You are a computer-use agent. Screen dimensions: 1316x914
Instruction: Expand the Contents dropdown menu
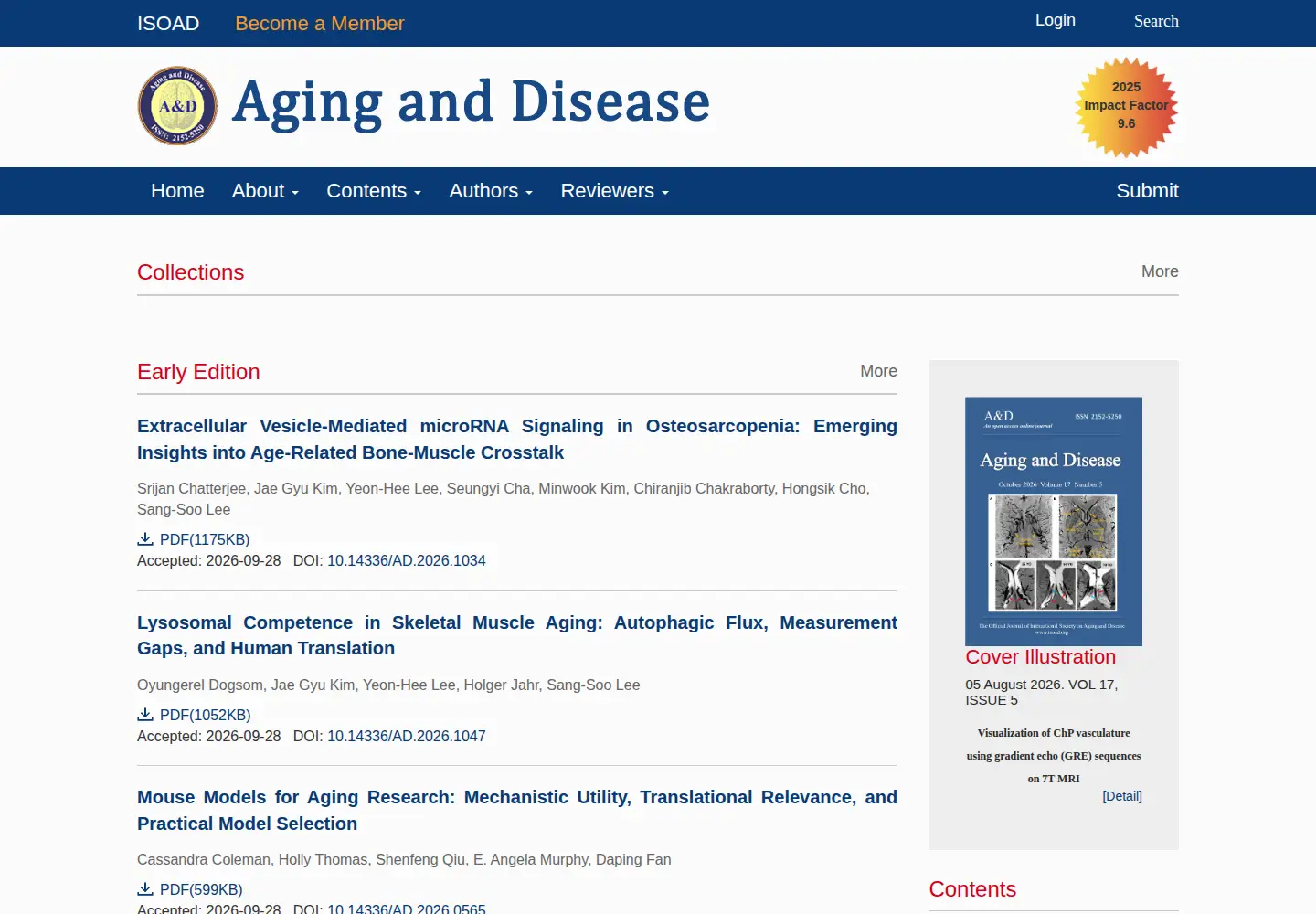(x=374, y=191)
